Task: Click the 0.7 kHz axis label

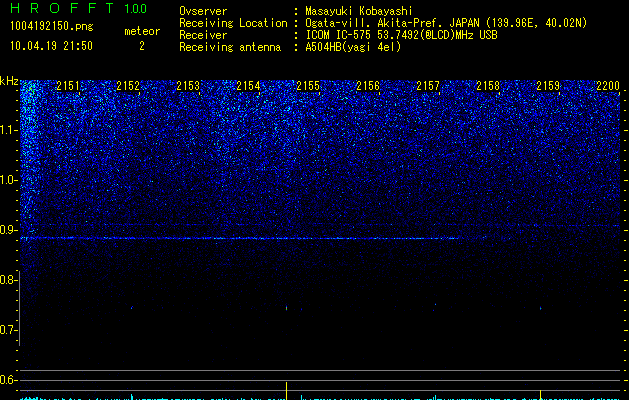Action: (8, 330)
